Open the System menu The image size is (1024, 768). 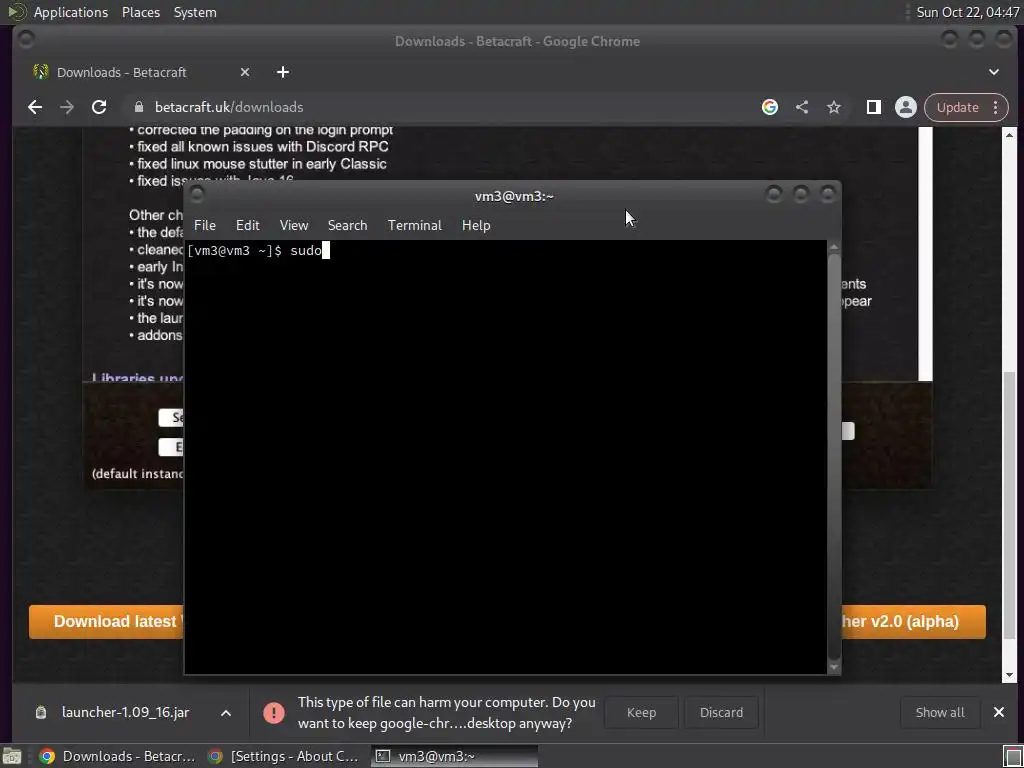click(195, 12)
